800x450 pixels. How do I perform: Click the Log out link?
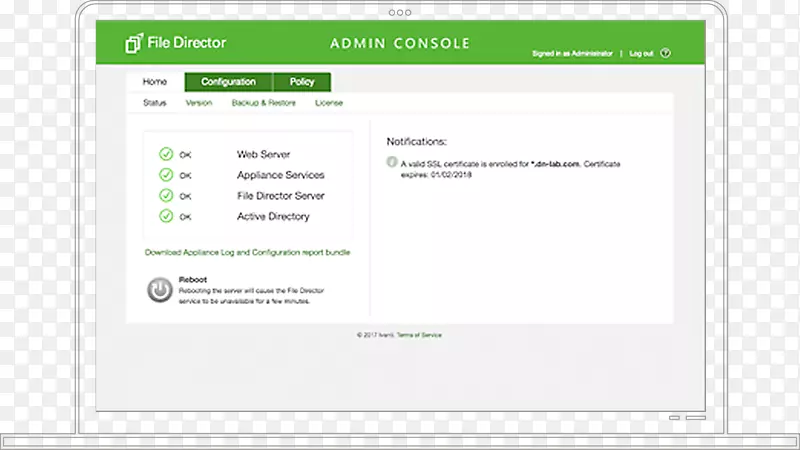[x=641, y=54]
